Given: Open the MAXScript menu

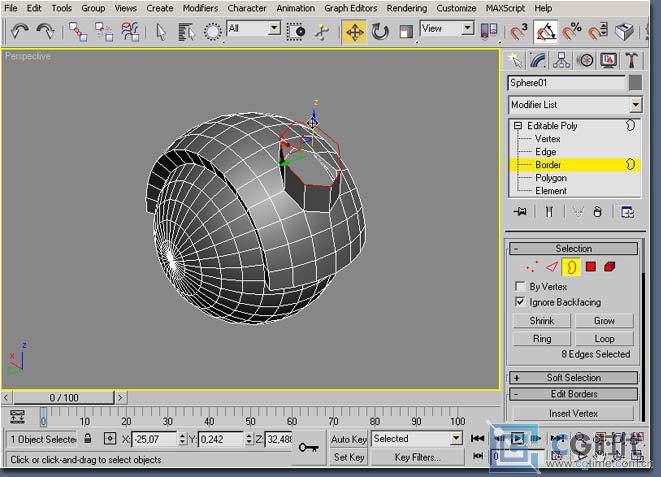Looking at the screenshot, I should (505, 8).
